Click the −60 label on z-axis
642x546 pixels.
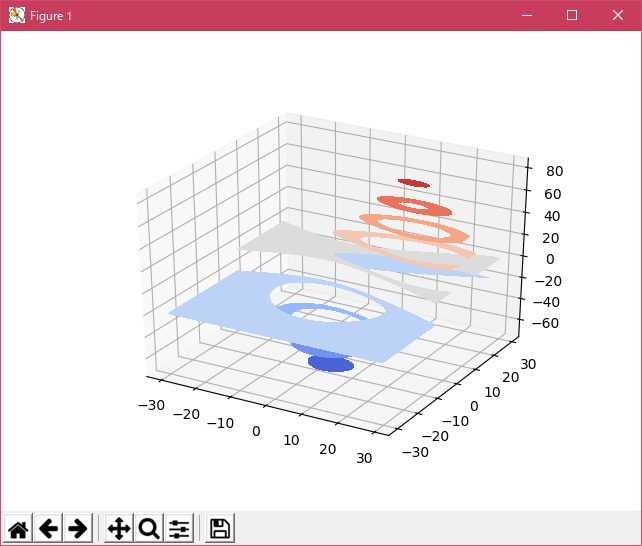click(x=548, y=323)
